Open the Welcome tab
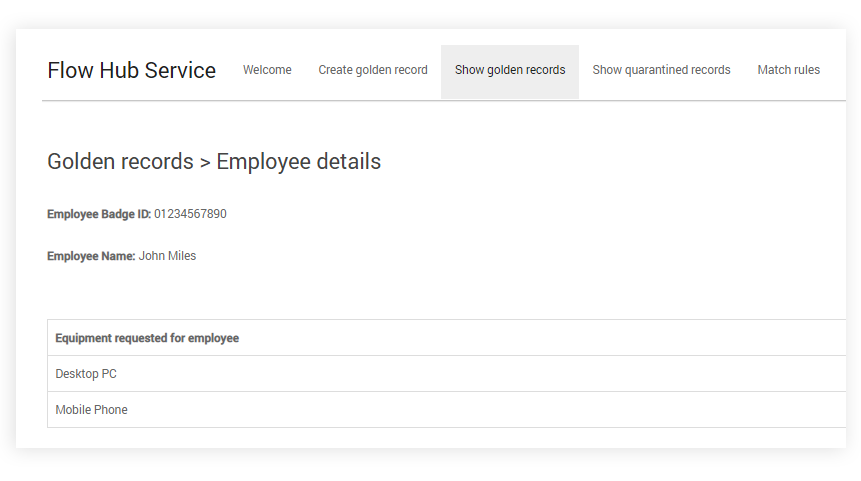 [267, 70]
